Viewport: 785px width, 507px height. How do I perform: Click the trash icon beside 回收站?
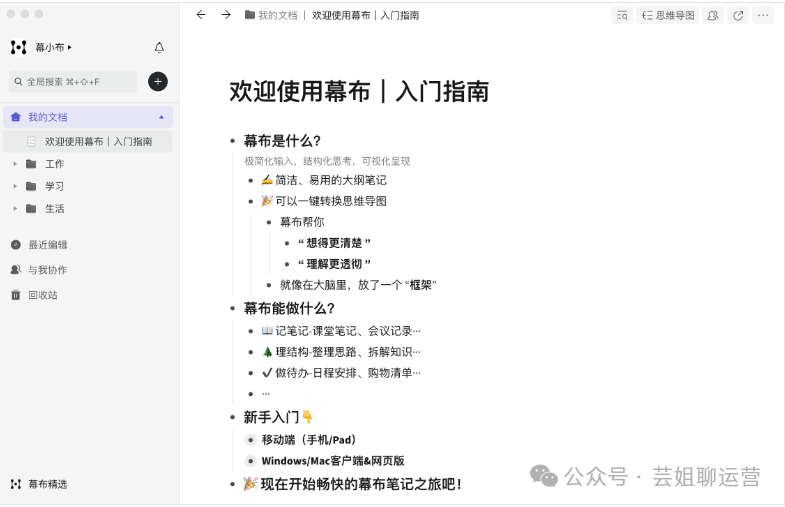tap(16, 295)
